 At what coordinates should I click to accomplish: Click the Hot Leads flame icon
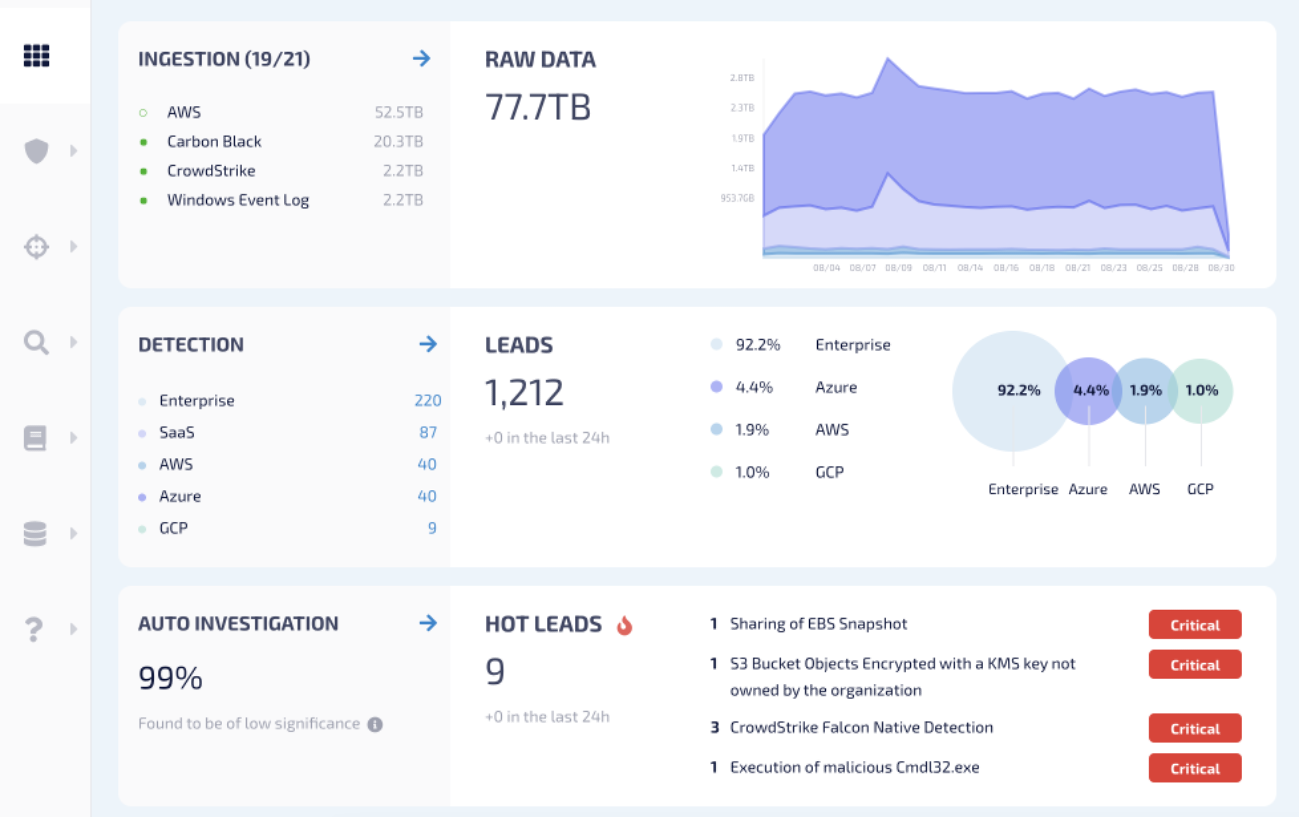[x=625, y=625]
